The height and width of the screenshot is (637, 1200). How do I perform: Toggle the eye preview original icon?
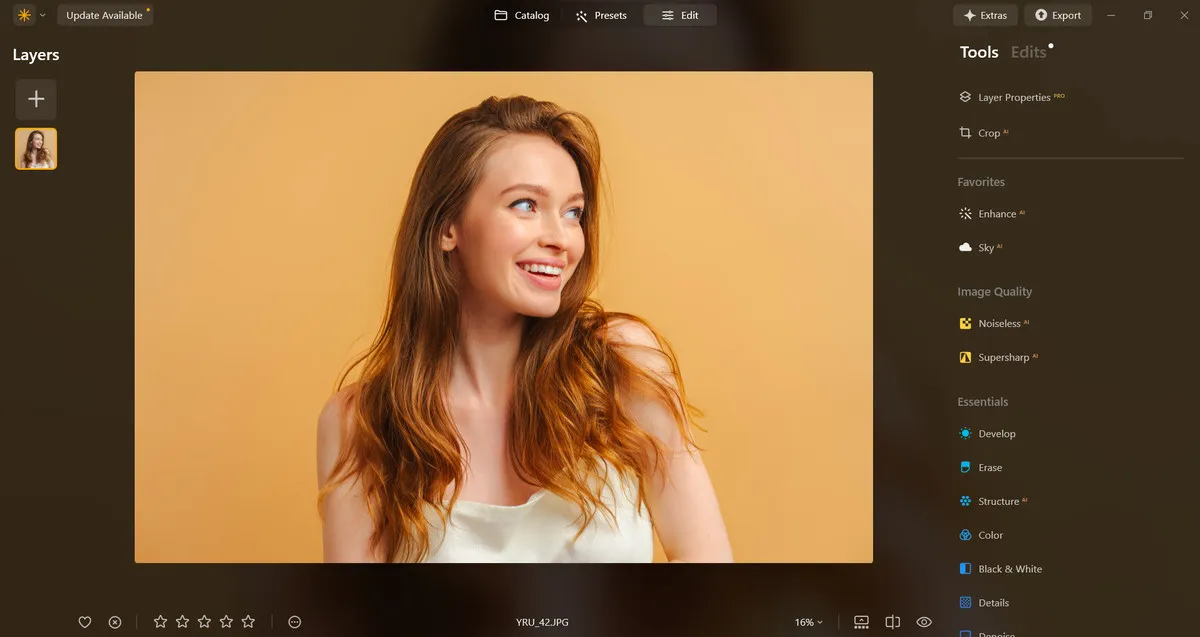point(924,622)
